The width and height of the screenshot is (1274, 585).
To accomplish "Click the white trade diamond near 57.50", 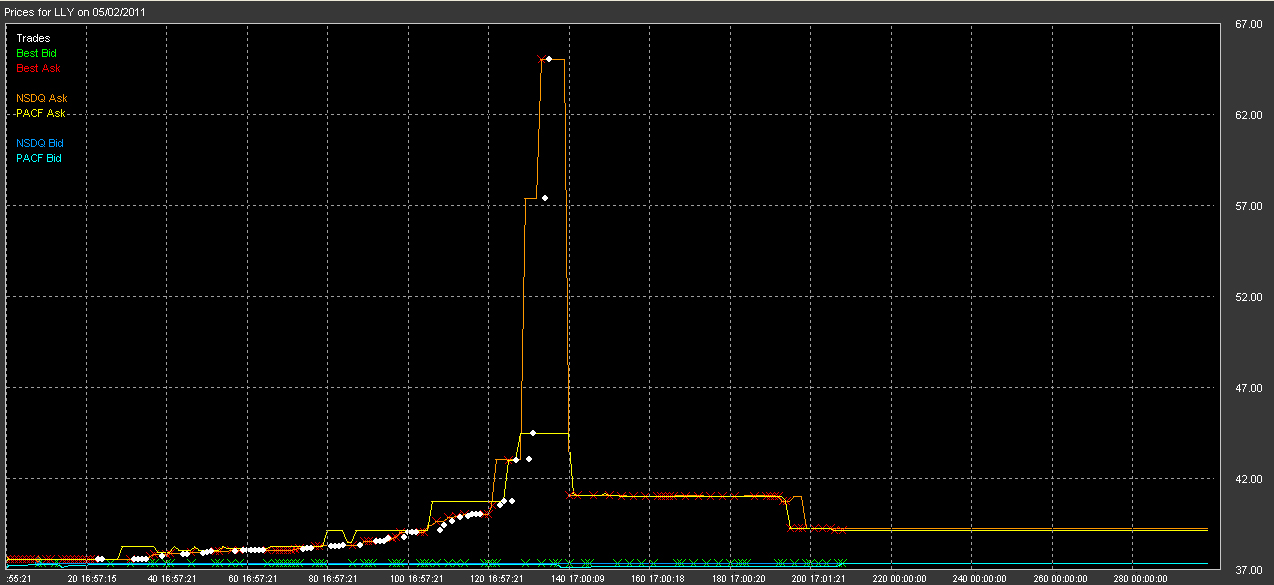I will coord(545,198).
